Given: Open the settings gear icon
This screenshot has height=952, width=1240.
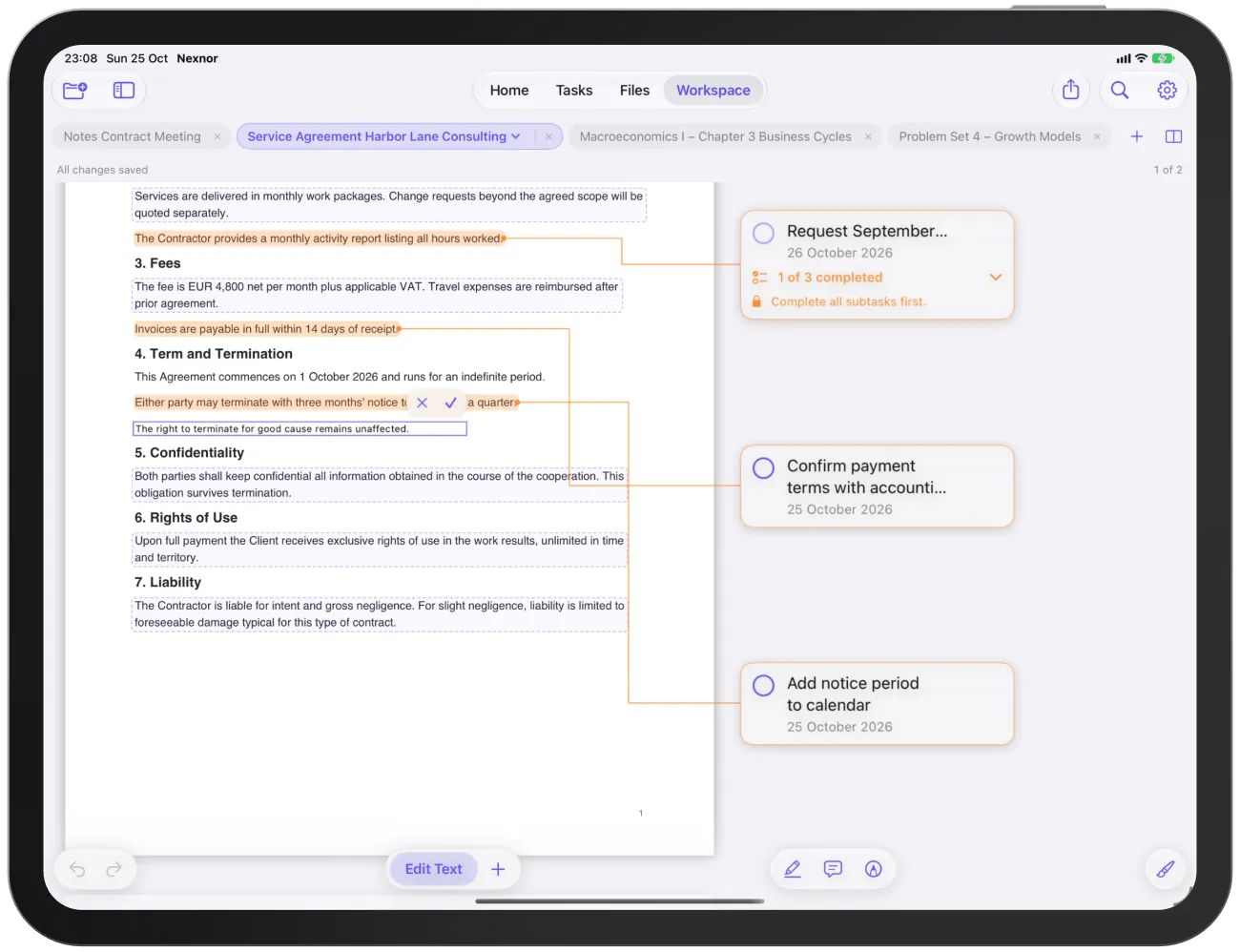Looking at the screenshot, I should pyautogui.click(x=1168, y=90).
